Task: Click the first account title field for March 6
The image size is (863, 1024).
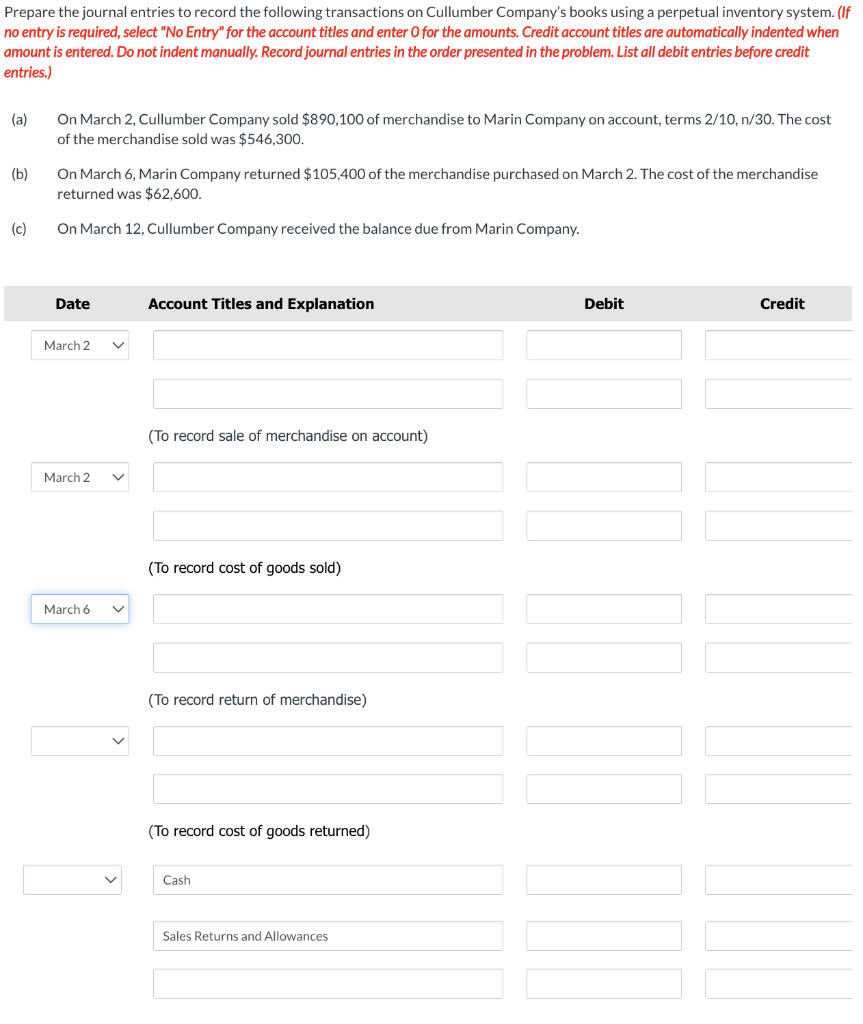Action: tap(327, 609)
